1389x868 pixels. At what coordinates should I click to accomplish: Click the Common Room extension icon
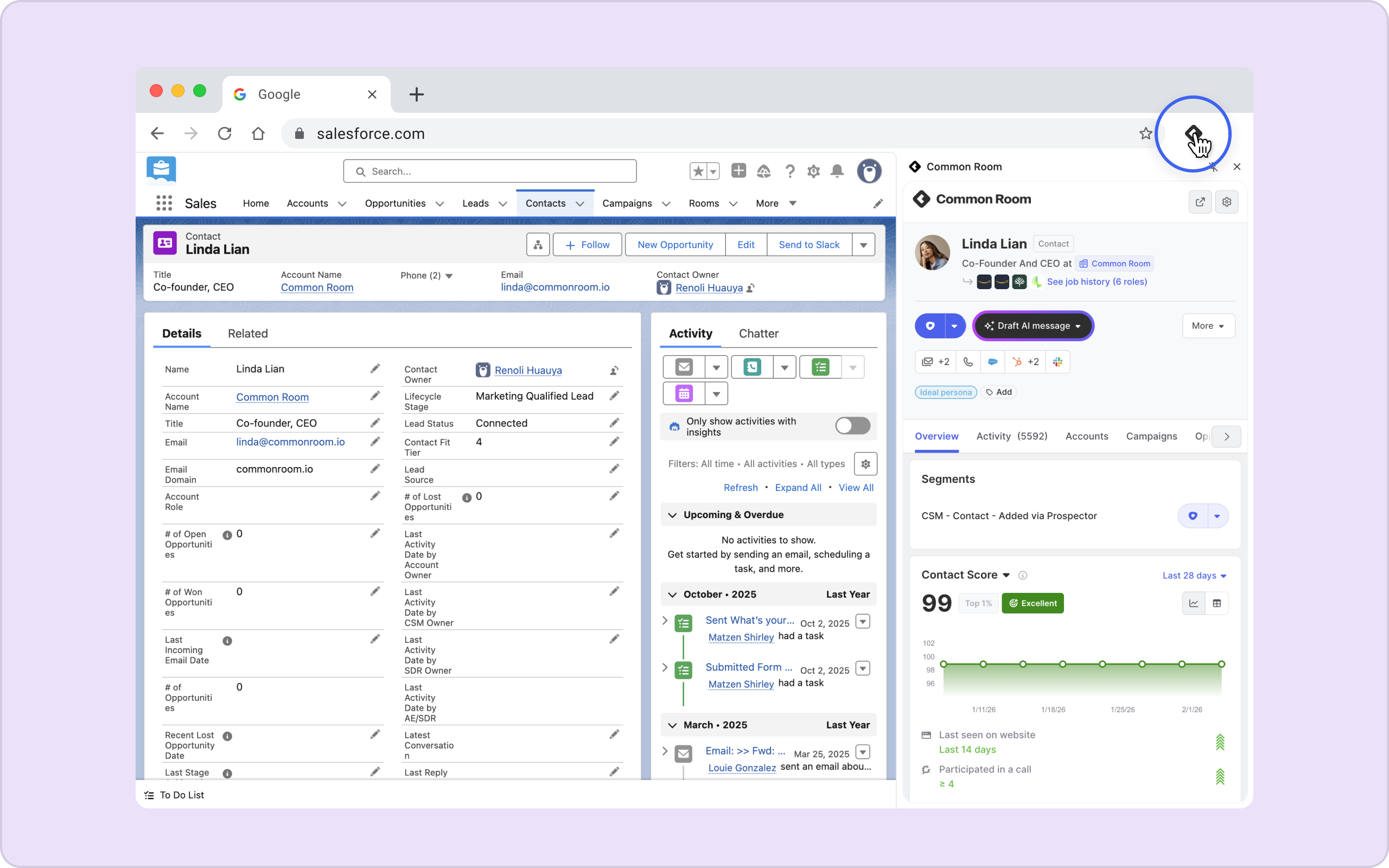pos(1193,134)
